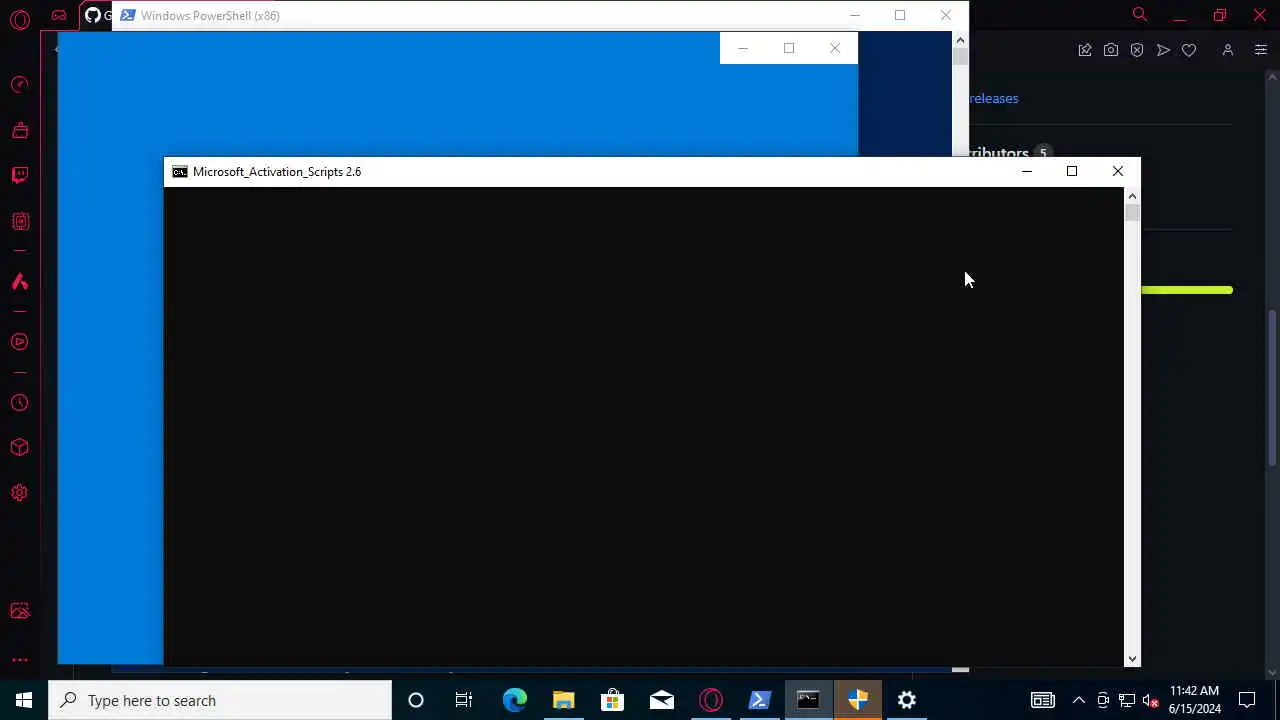1280x720 pixels.
Task: Close the inner white-titled window inside PowerShell
Action: [x=835, y=48]
